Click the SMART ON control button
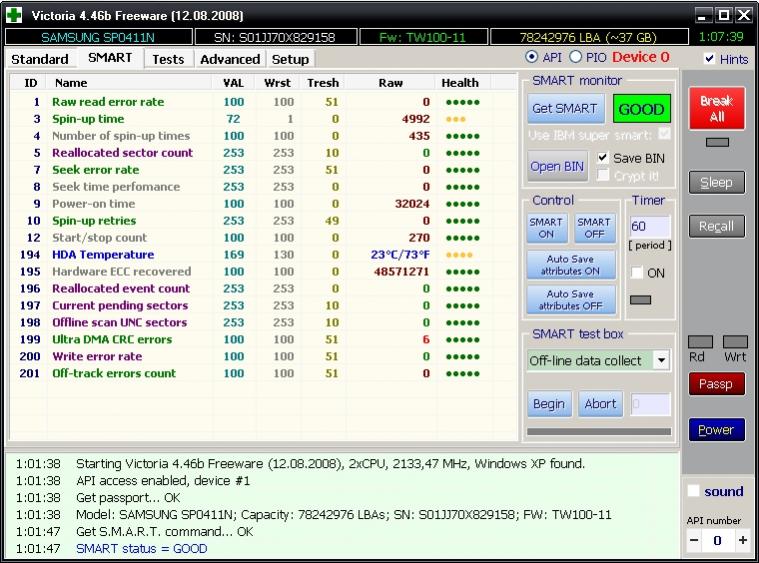759x563 pixels. [546, 228]
